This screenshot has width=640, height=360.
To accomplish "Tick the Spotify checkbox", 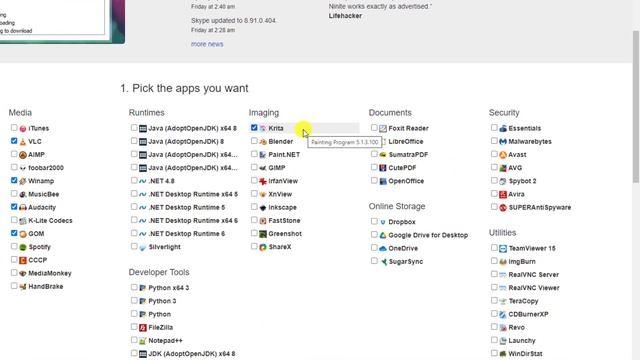I will point(14,246).
